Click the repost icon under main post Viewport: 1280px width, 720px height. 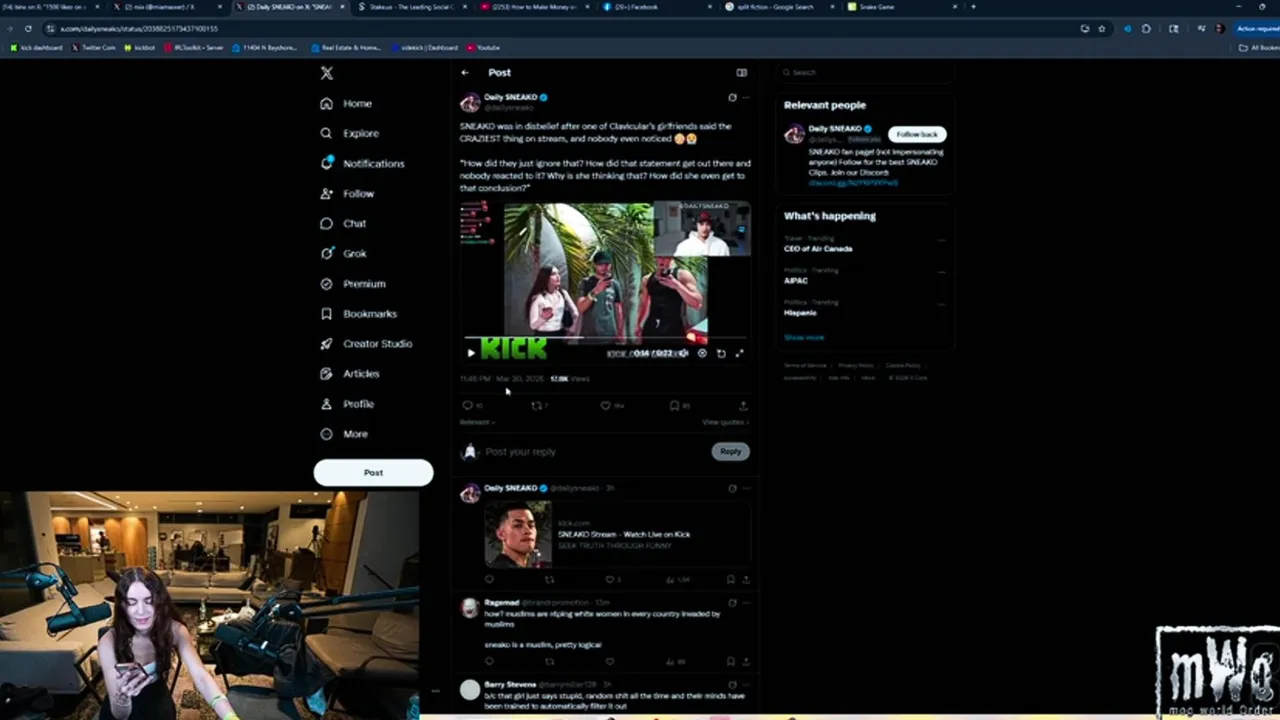536,405
